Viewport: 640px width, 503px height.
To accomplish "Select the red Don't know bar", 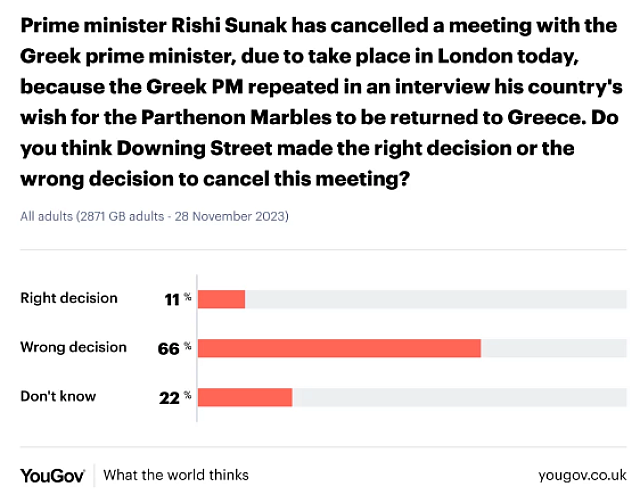I will click(x=245, y=397).
